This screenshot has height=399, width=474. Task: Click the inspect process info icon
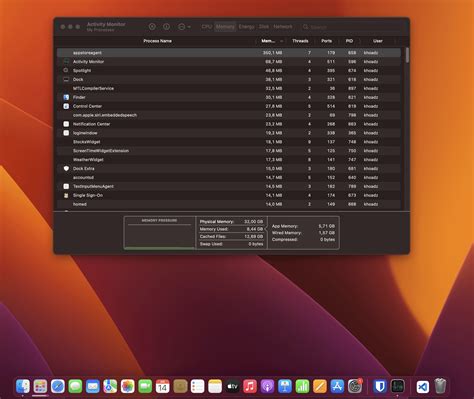166,27
